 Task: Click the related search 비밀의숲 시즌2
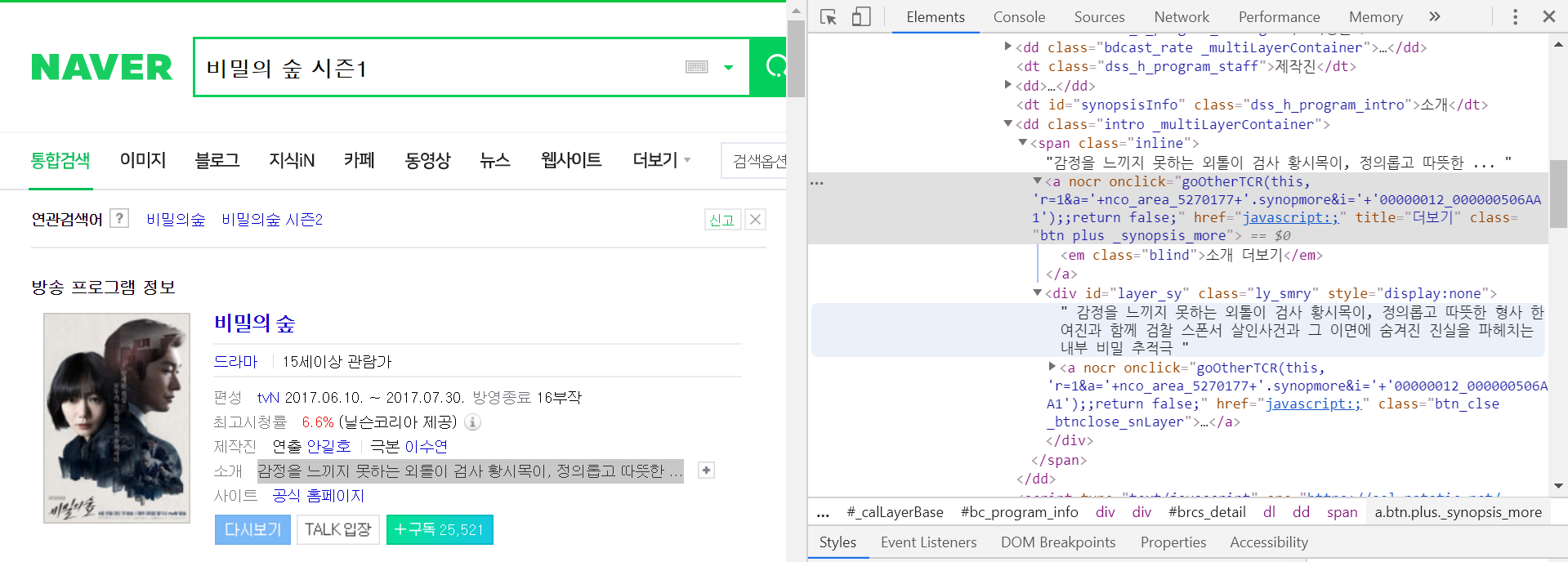point(272,220)
